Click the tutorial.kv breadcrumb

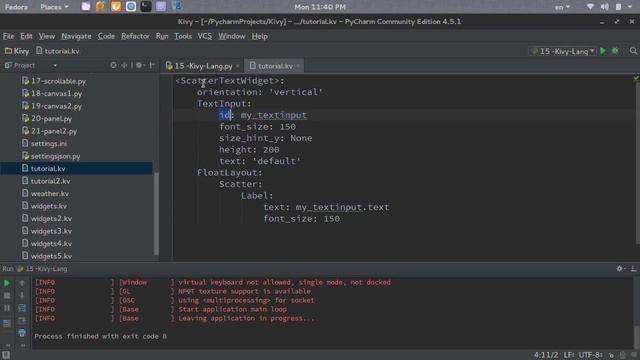pos(58,51)
